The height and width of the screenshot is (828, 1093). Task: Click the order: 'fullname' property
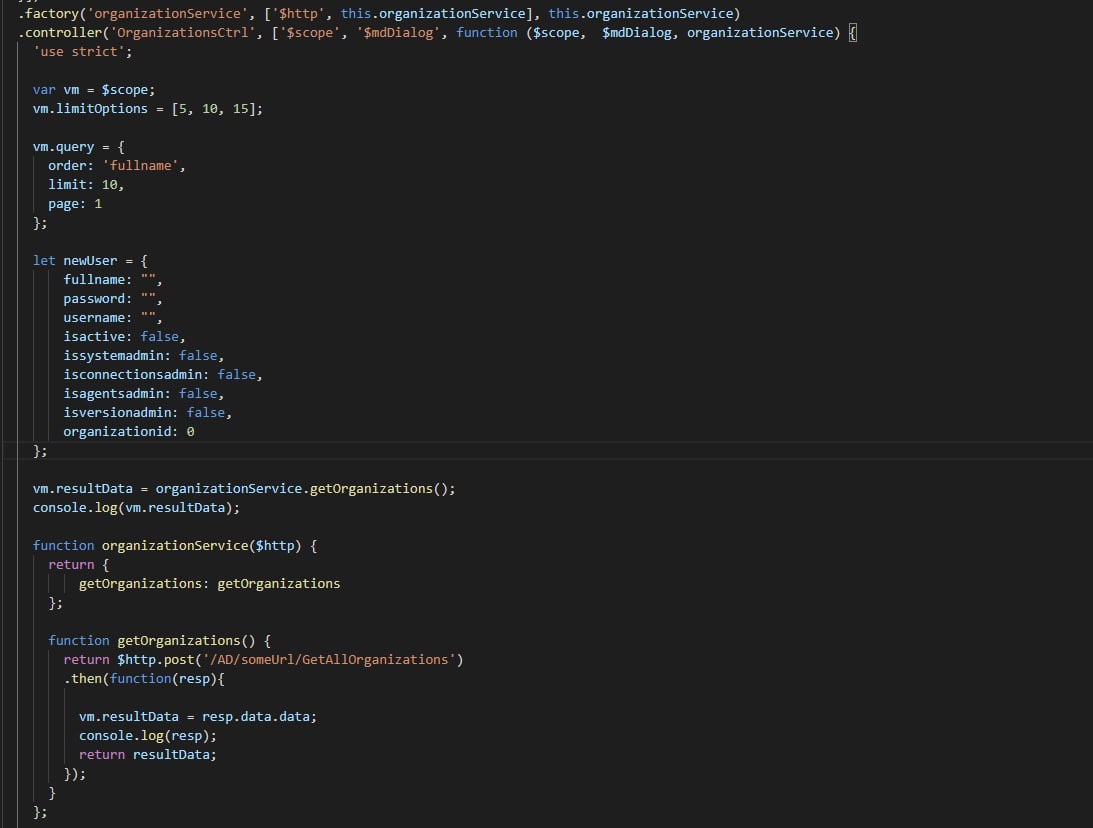pos(116,166)
